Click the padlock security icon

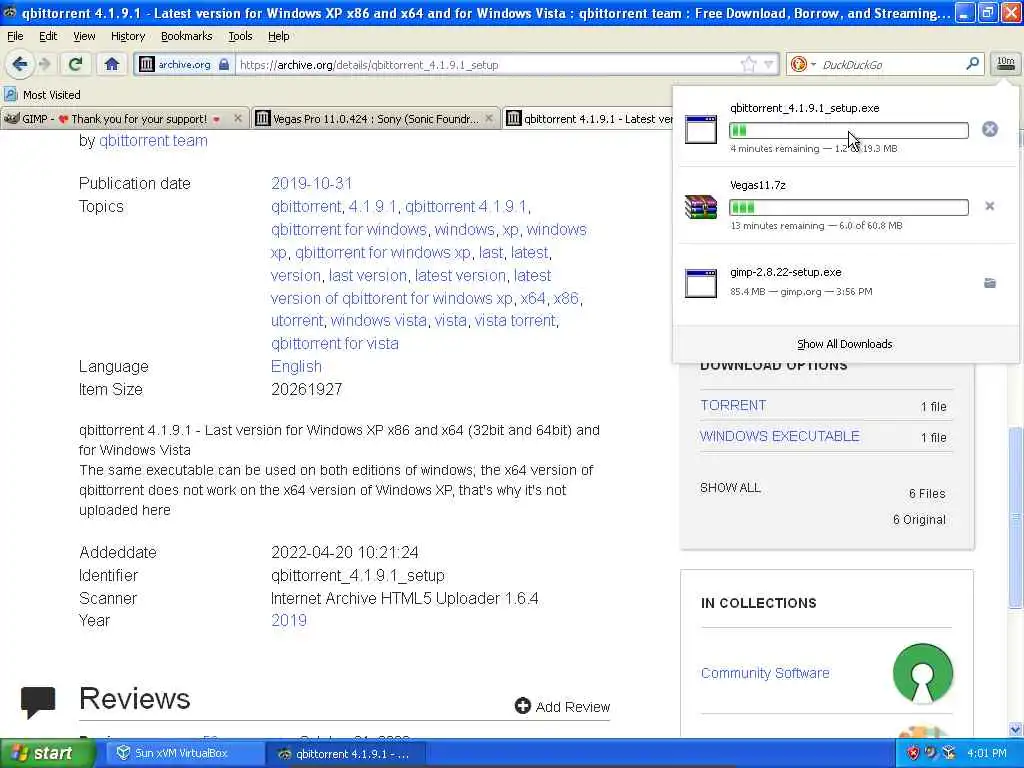(224, 64)
